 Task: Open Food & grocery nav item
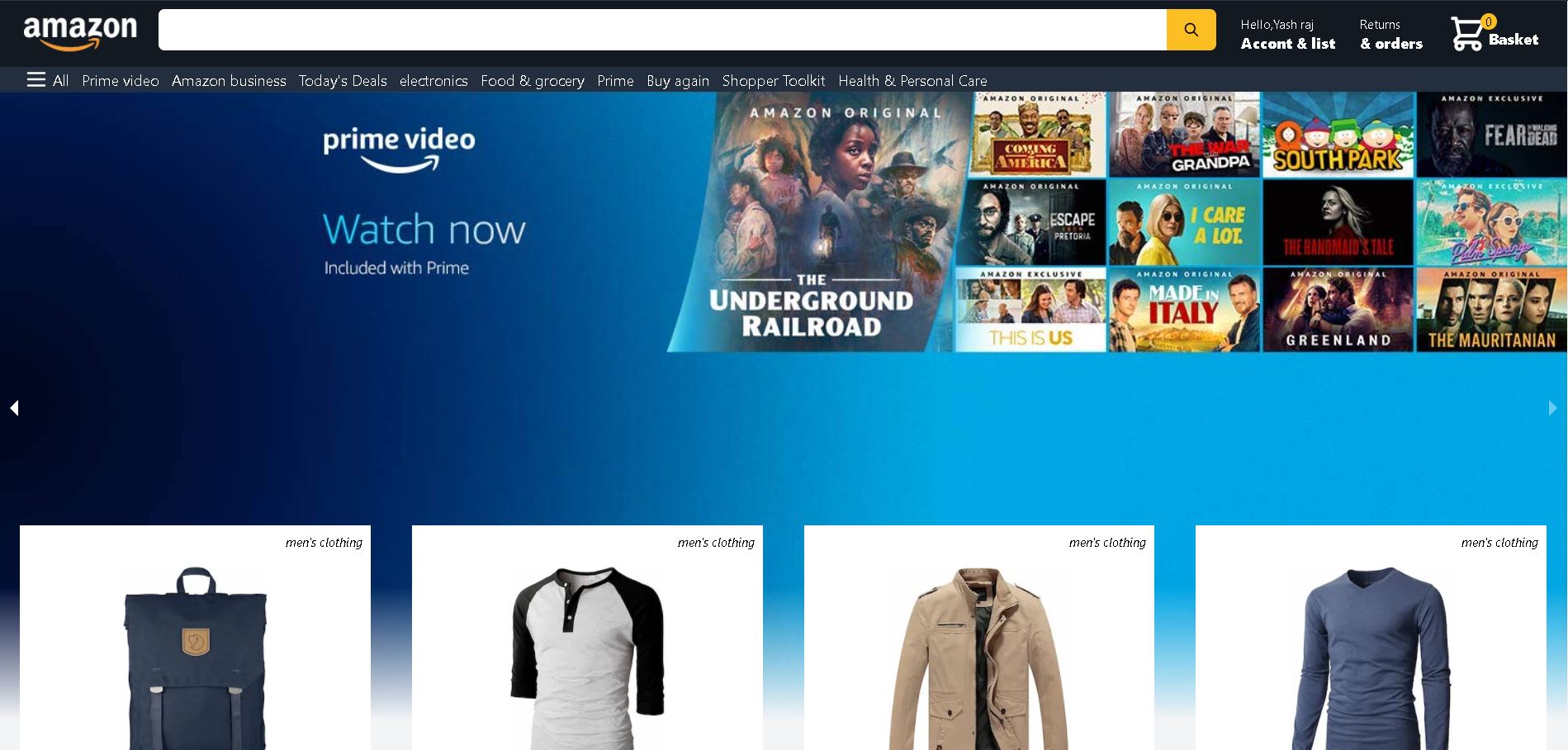click(x=533, y=80)
